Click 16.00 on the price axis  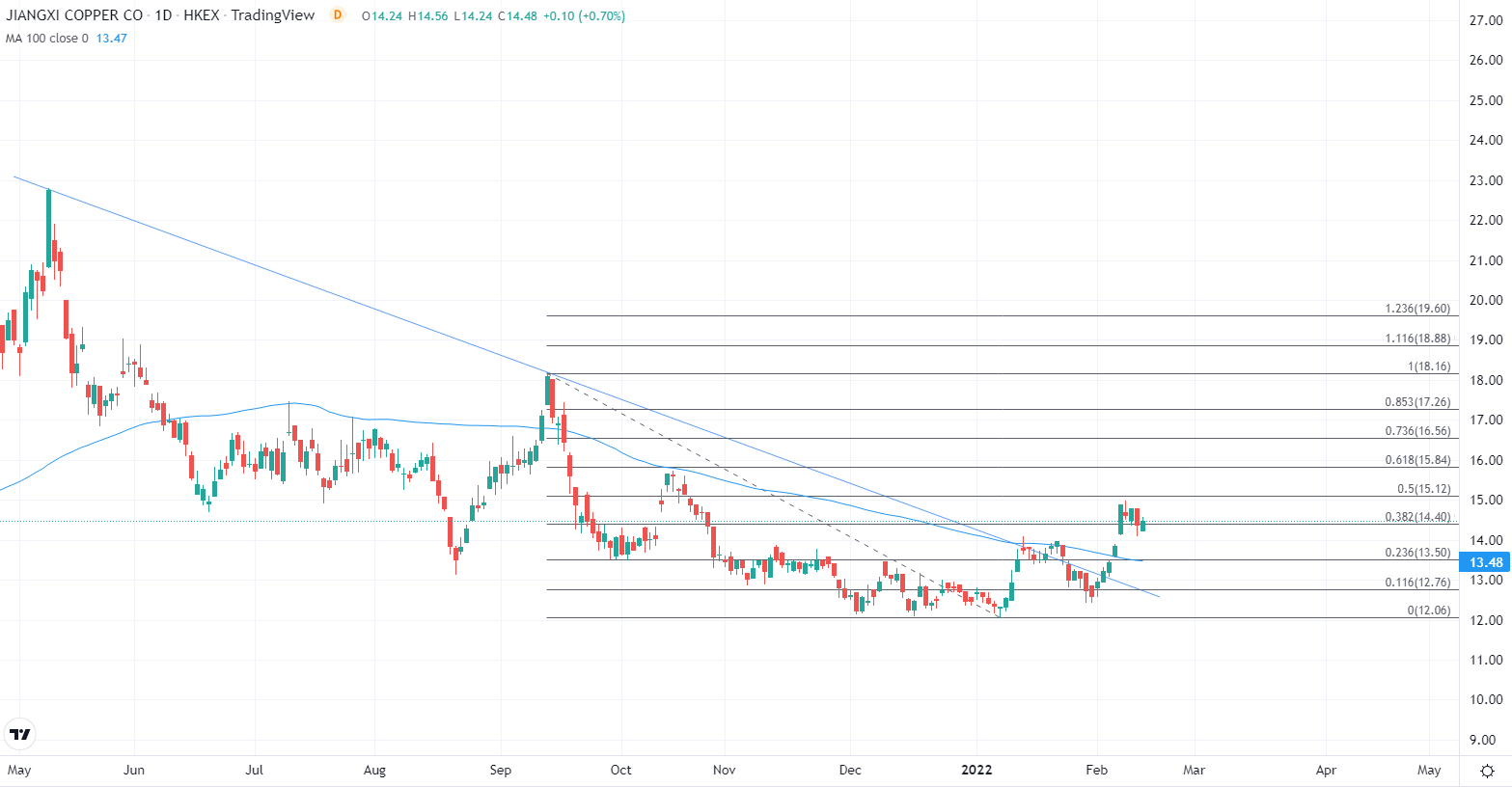click(1486, 460)
